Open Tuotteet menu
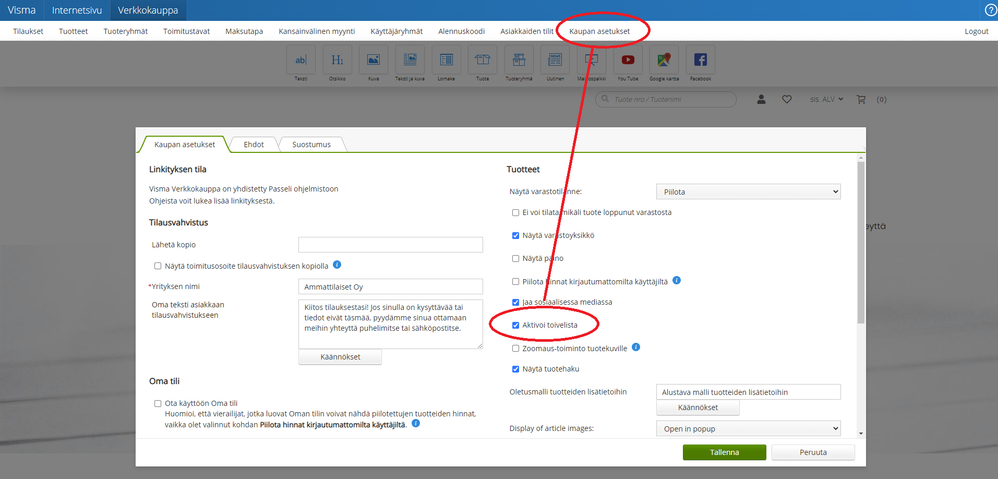The height and width of the screenshot is (479, 998). pos(73,31)
